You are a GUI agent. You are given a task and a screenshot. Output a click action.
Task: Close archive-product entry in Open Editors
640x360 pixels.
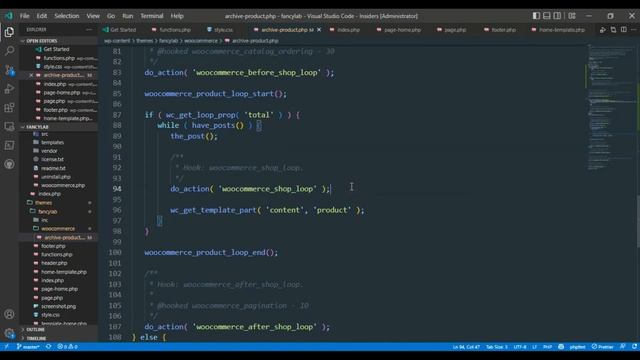coord(31,76)
